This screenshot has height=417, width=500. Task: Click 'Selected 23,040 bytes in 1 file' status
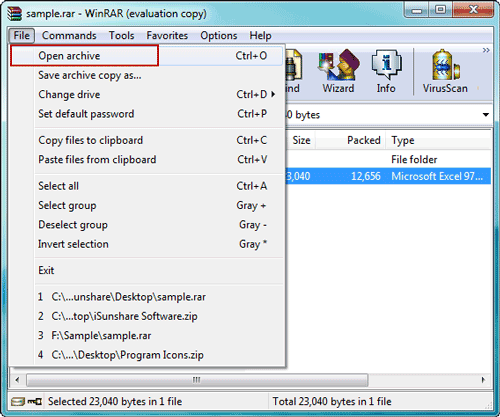(115, 401)
